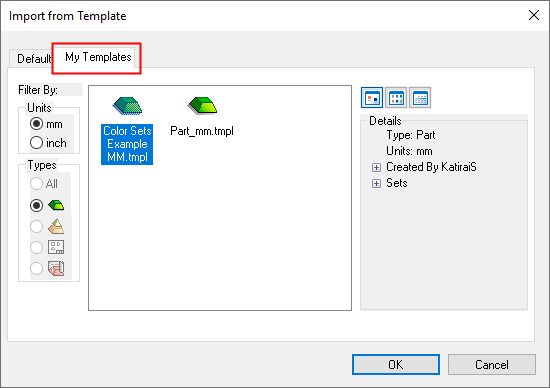
Task: Expand the Sets node
Action: pos(376,183)
